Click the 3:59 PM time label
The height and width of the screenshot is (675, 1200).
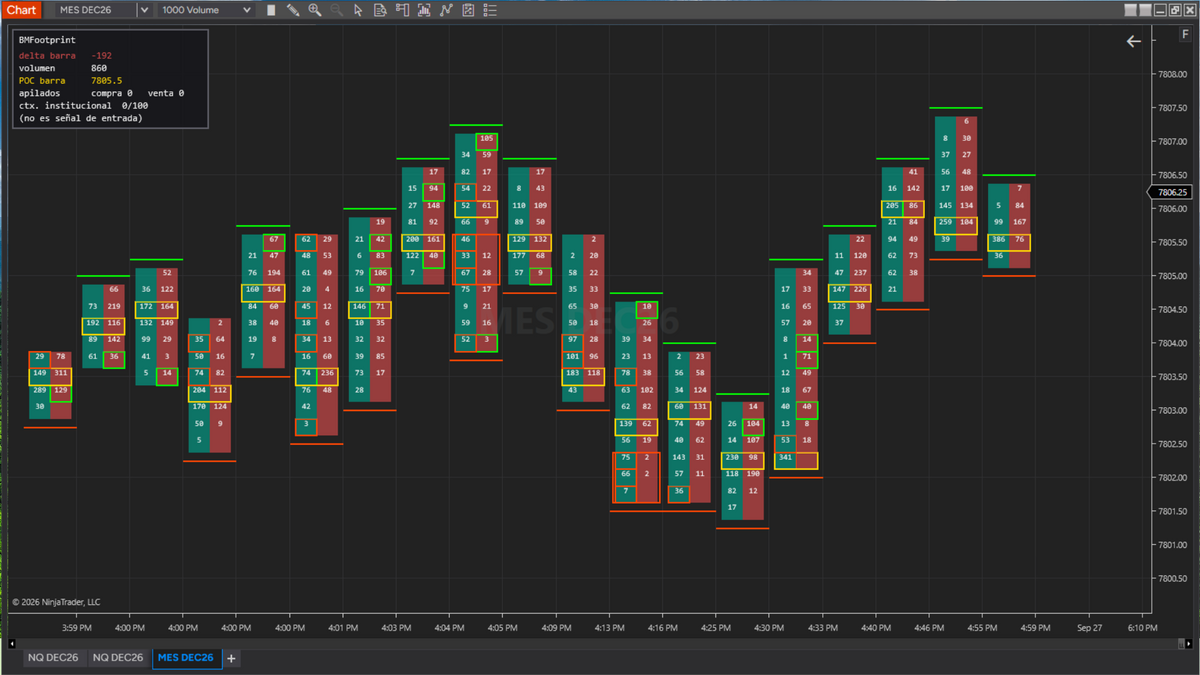click(77, 628)
